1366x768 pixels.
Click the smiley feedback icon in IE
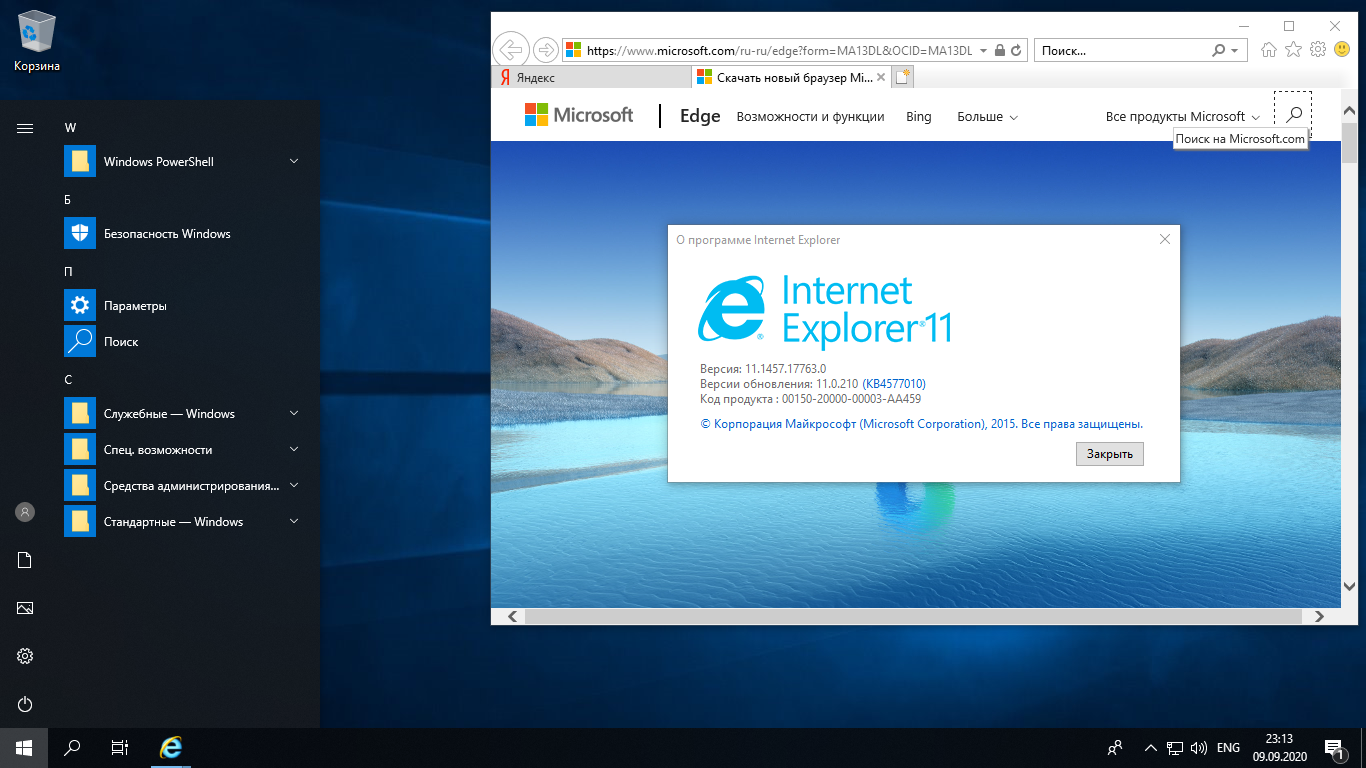(1342, 49)
